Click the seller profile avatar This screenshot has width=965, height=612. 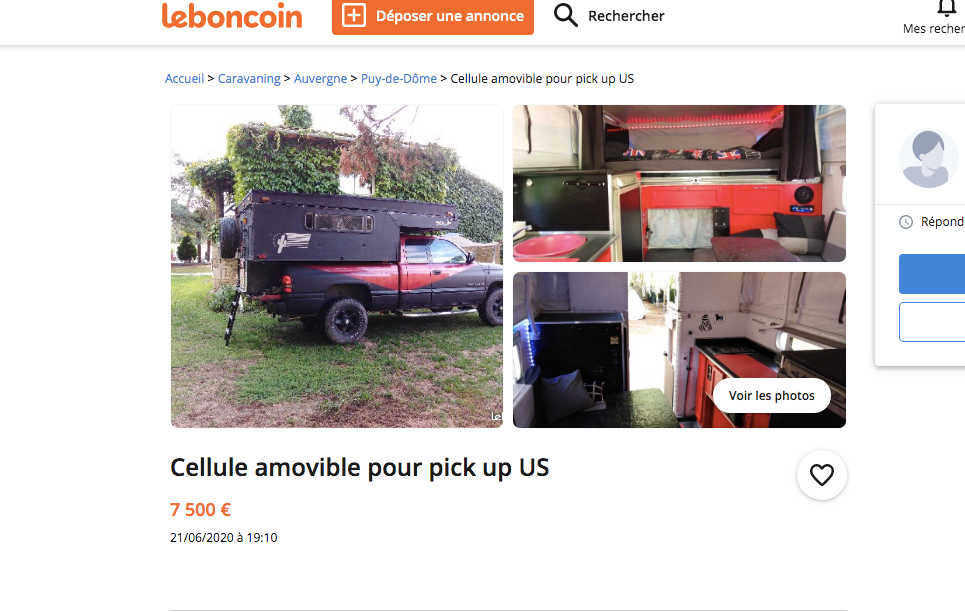tap(928, 158)
